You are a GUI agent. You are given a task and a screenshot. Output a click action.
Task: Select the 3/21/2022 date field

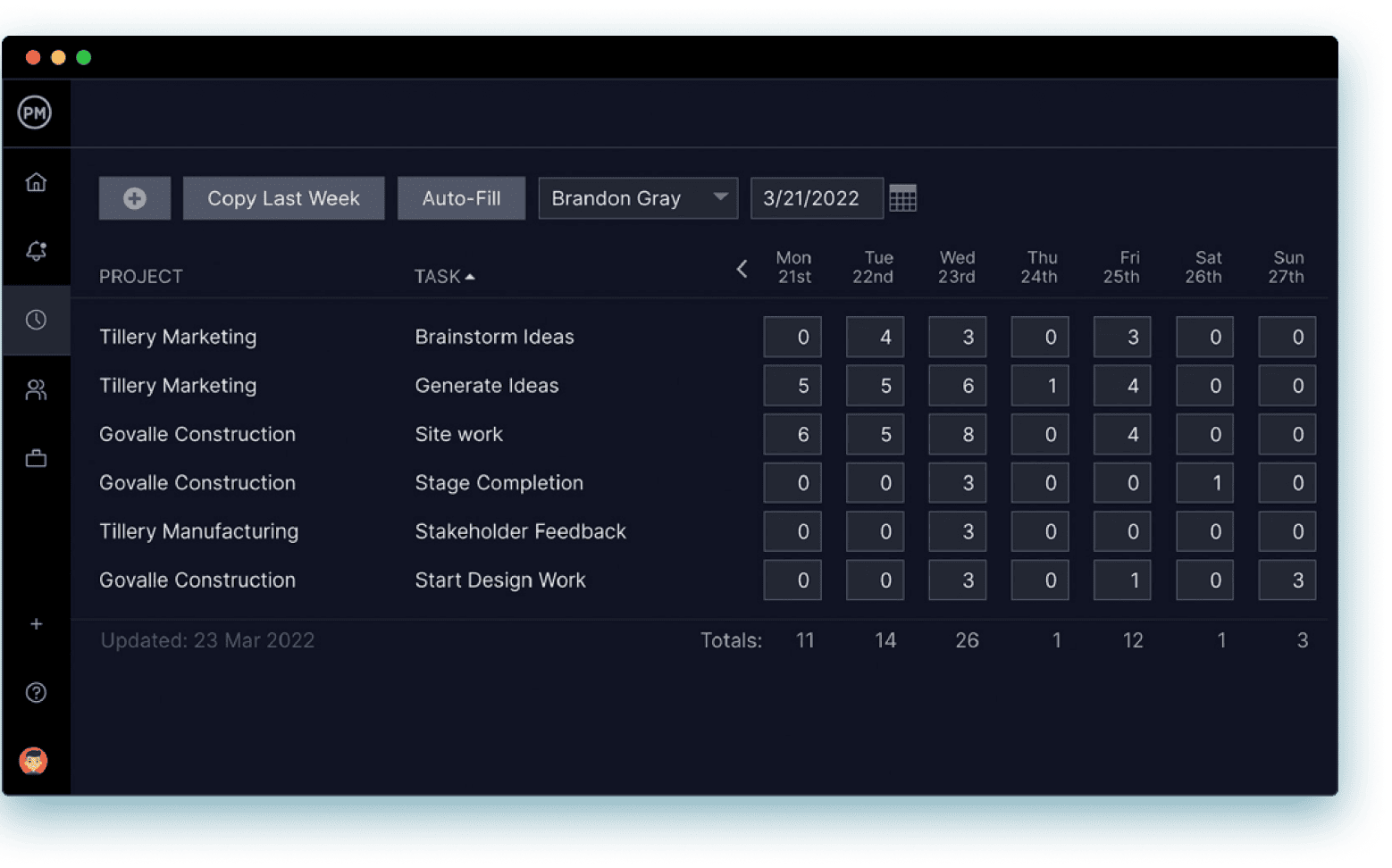tap(815, 197)
